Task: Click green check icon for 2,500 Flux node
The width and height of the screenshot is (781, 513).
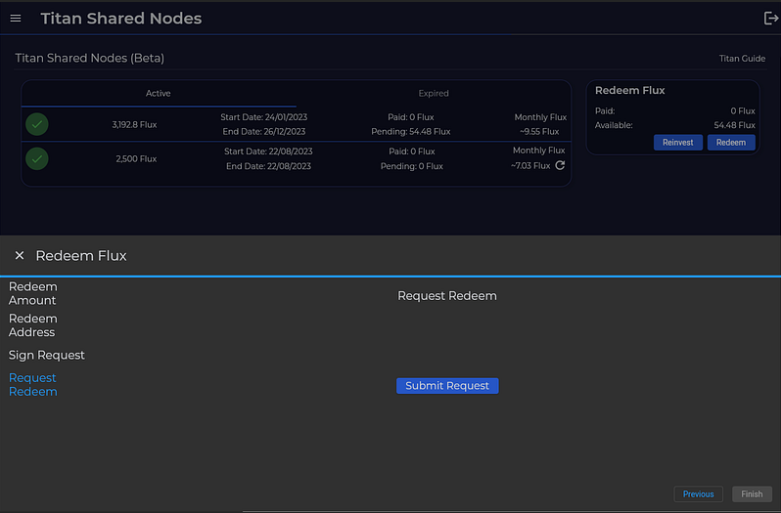Action: click(37, 159)
